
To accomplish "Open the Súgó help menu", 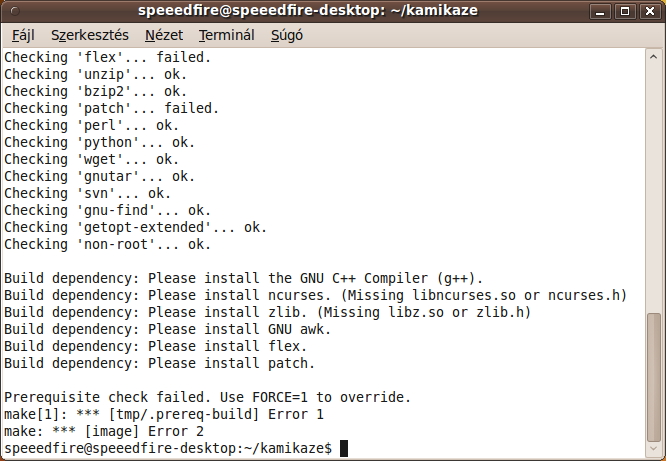I will point(287,35).
